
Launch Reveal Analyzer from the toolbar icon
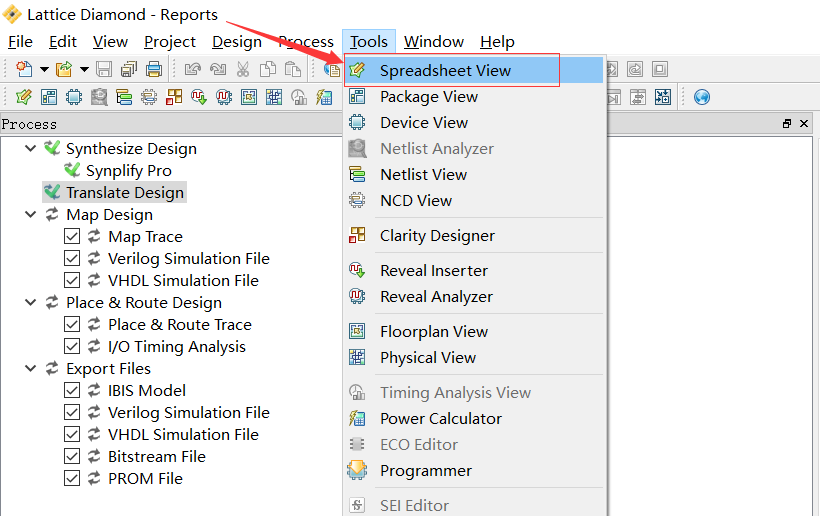(224, 97)
